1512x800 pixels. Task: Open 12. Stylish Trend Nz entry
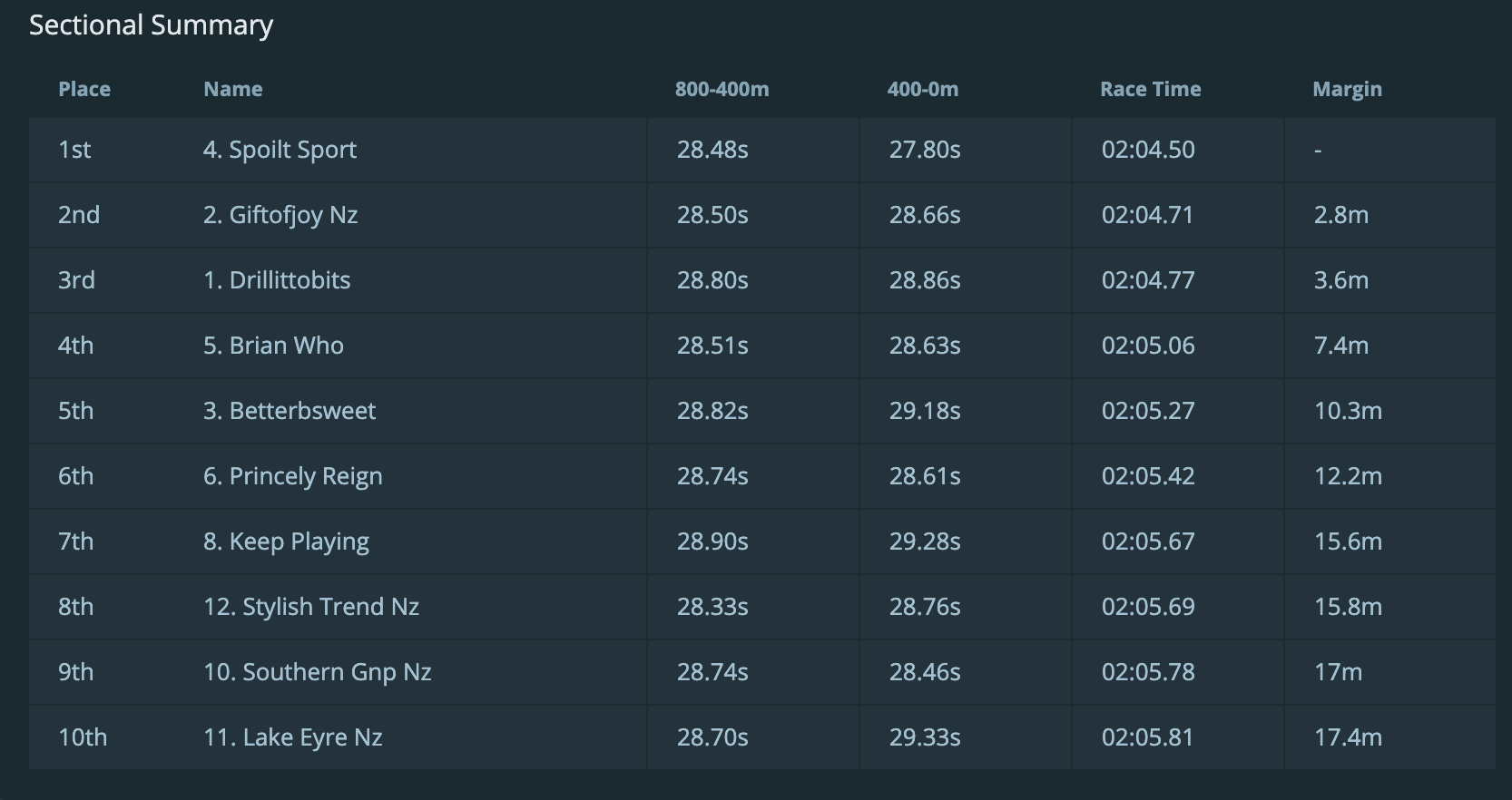[x=311, y=607]
